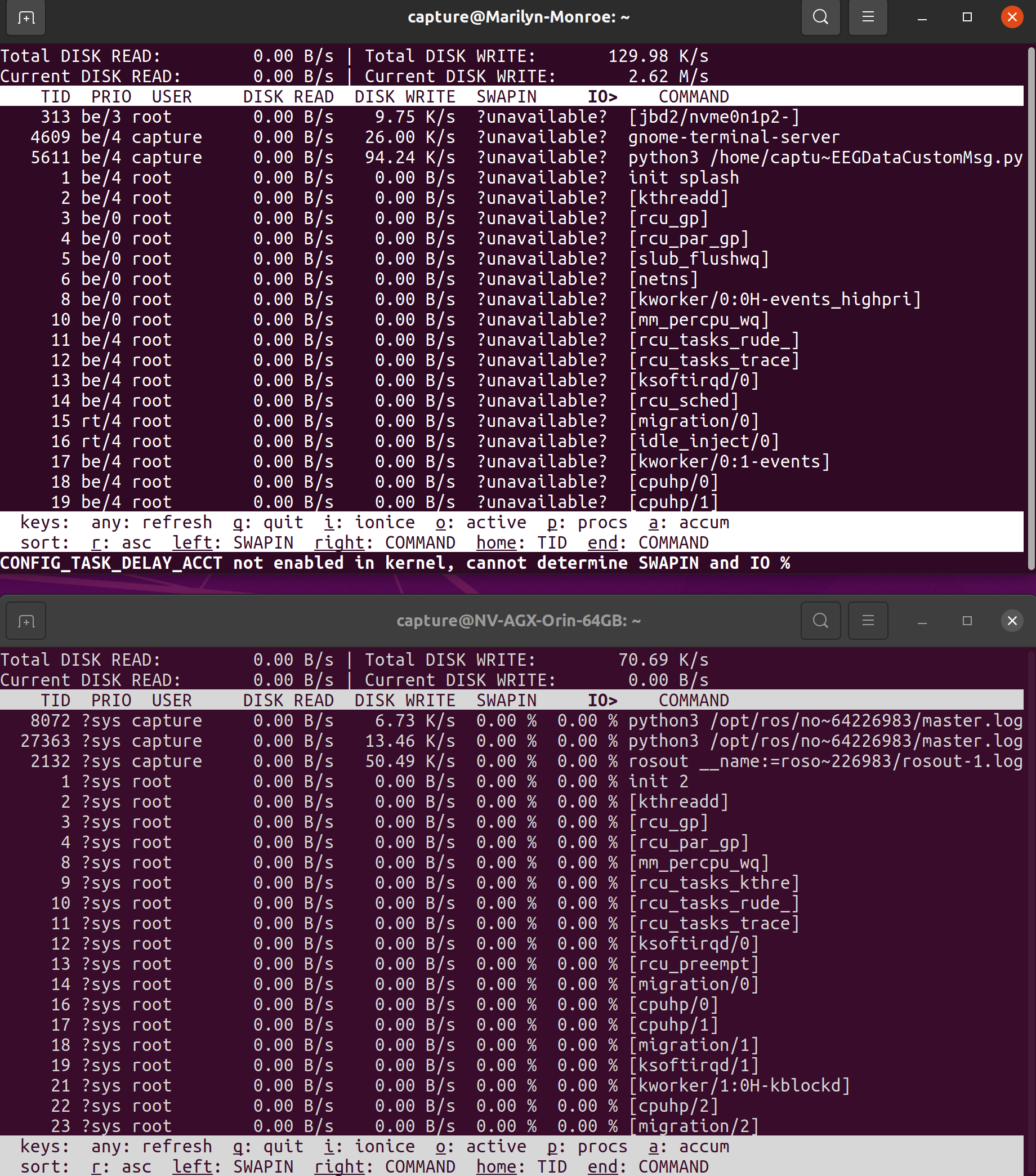Click the 'i: ionice' label in lower iotop footer
The image size is (1036, 1176).
pos(370,1146)
